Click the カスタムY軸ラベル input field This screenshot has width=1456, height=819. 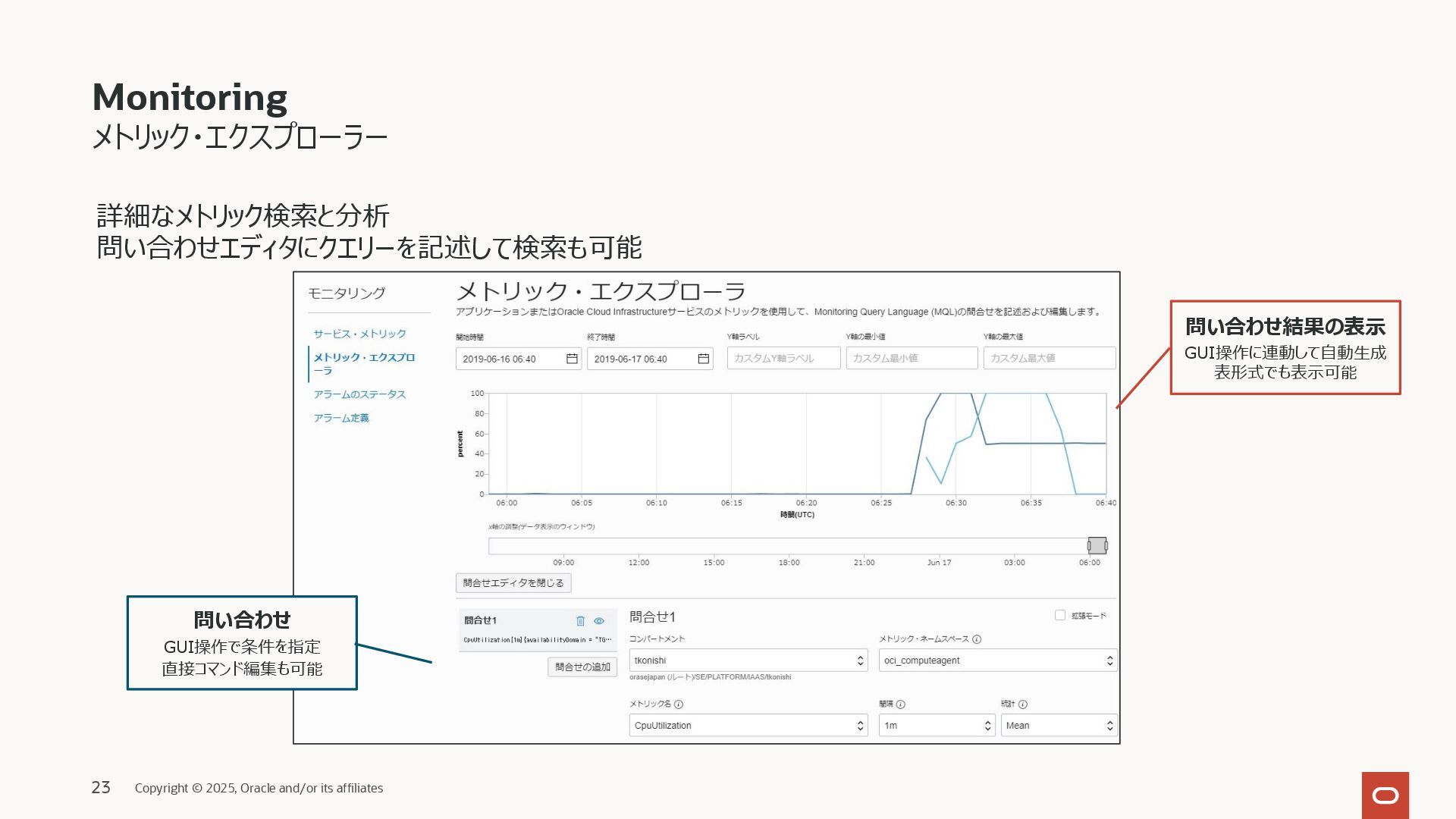coord(784,358)
